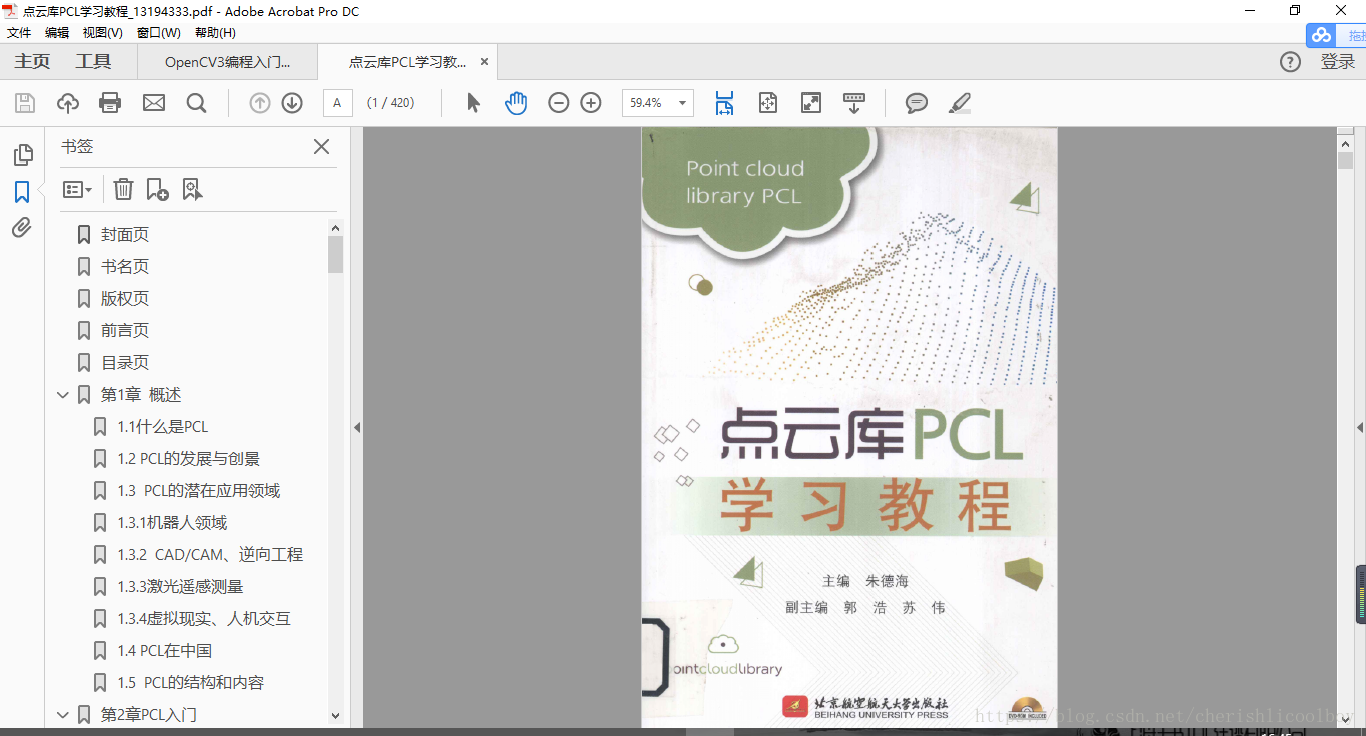Print the document with printer icon
1366x736 pixels.
pos(110,103)
